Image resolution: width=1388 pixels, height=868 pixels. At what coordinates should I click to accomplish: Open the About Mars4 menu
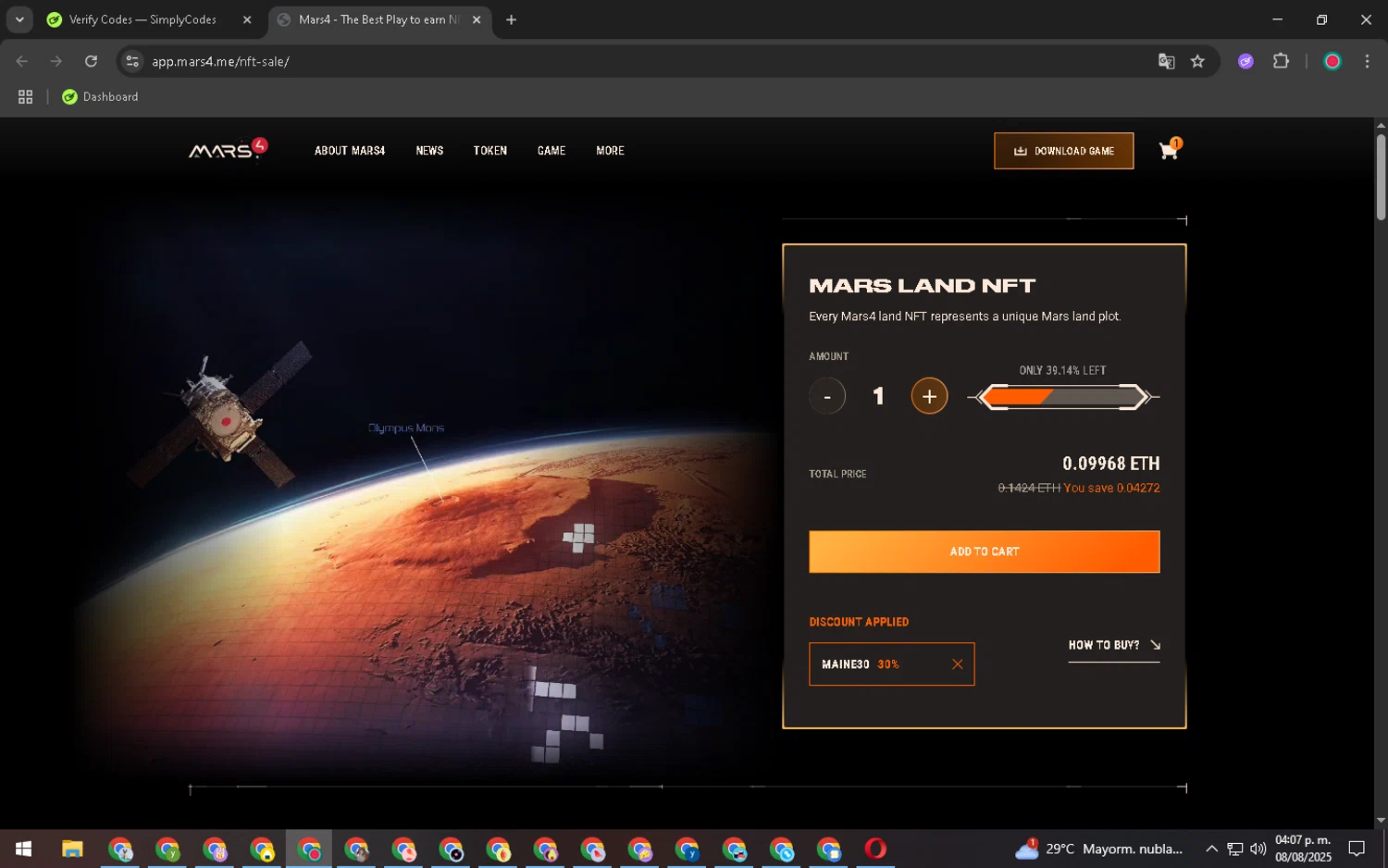pos(350,151)
